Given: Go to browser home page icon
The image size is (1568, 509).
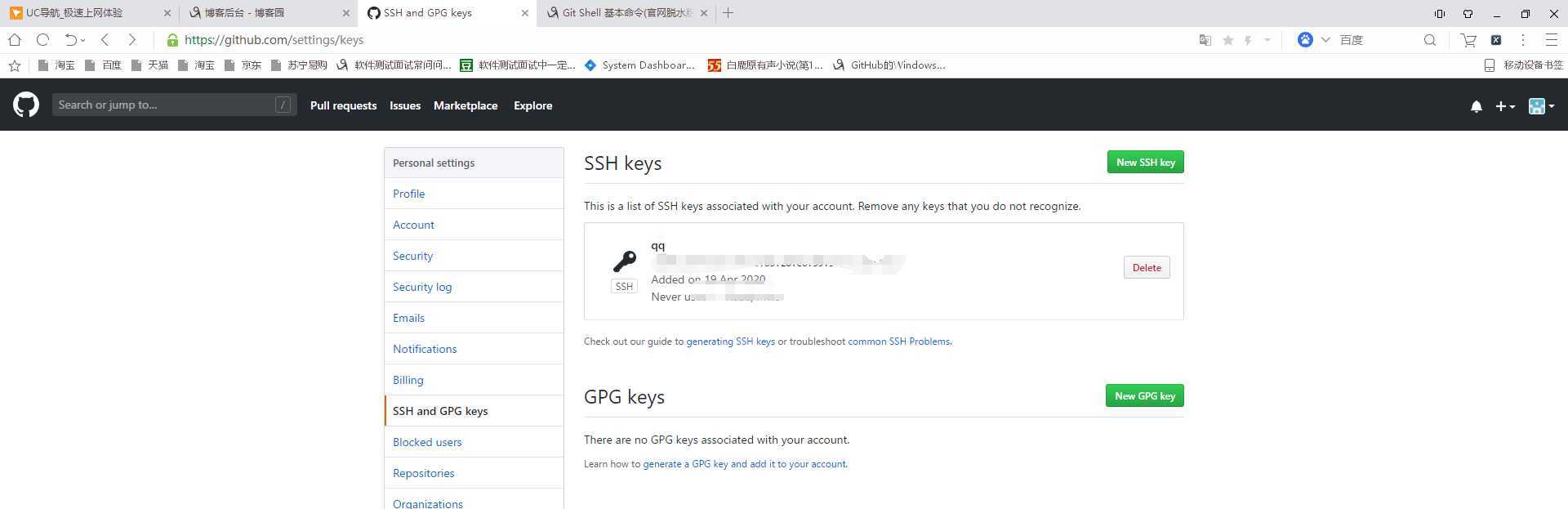Looking at the screenshot, I should coord(15,39).
